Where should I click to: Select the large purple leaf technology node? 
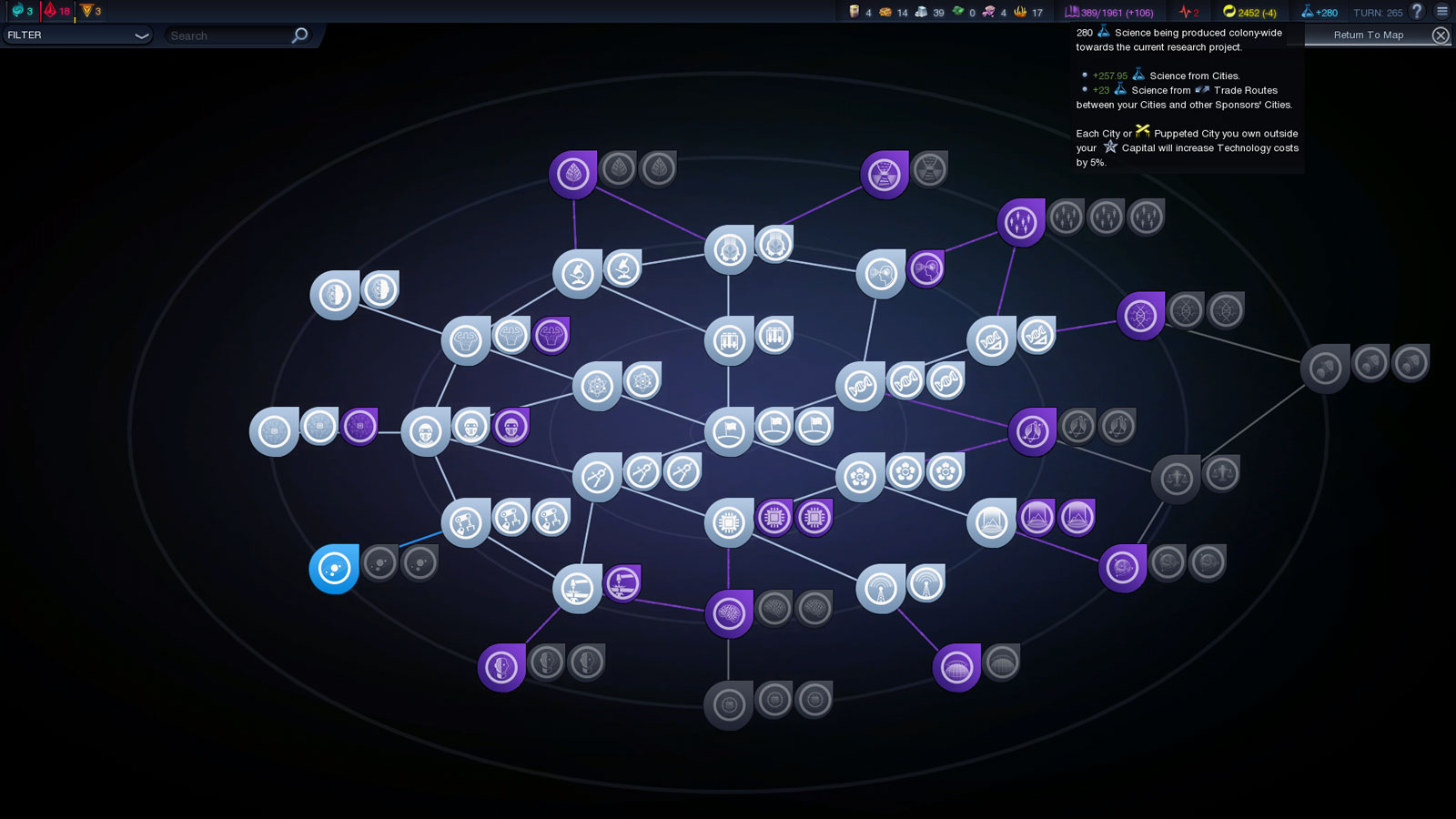tap(573, 174)
